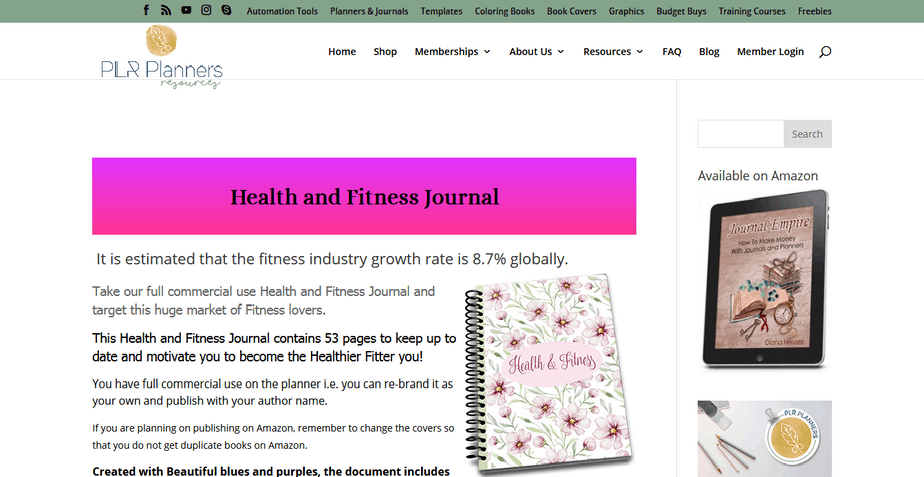The width and height of the screenshot is (924, 477).
Task: Visit the YouTube channel icon
Action: click(x=186, y=10)
